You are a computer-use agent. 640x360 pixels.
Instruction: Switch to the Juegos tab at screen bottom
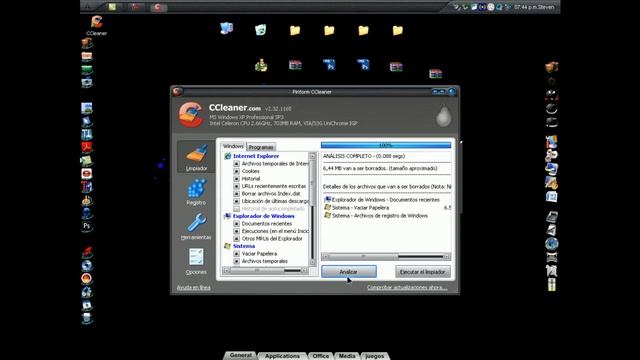pyautogui.click(x=374, y=356)
